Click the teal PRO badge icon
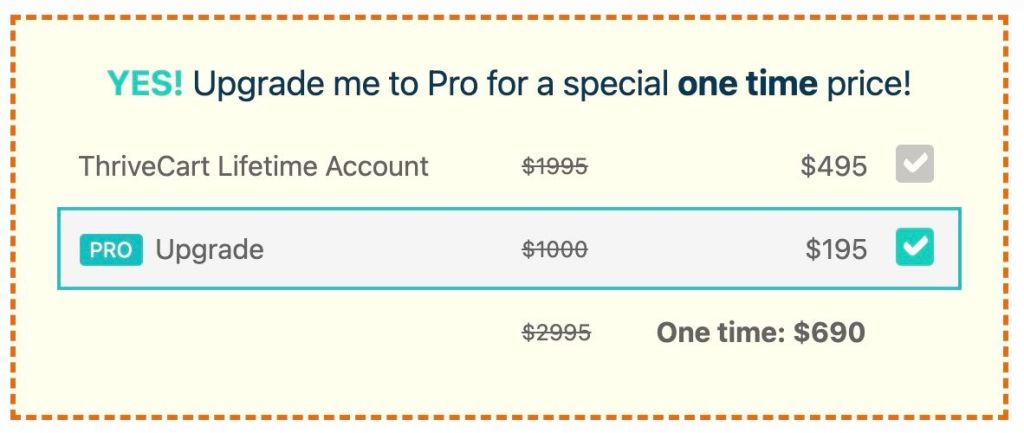Viewport: 1024px width, 433px height. [x=111, y=249]
